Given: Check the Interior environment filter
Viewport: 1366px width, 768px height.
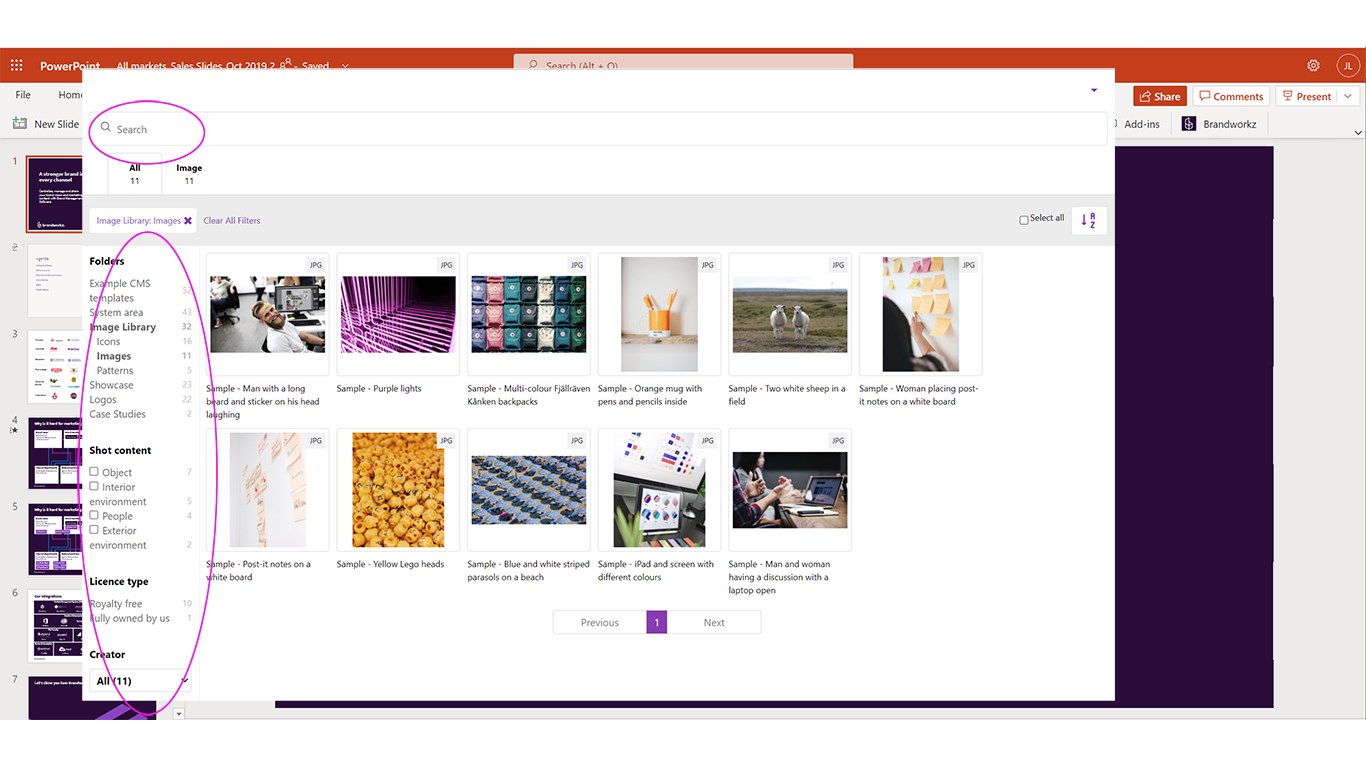Looking at the screenshot, I should 94,486.
